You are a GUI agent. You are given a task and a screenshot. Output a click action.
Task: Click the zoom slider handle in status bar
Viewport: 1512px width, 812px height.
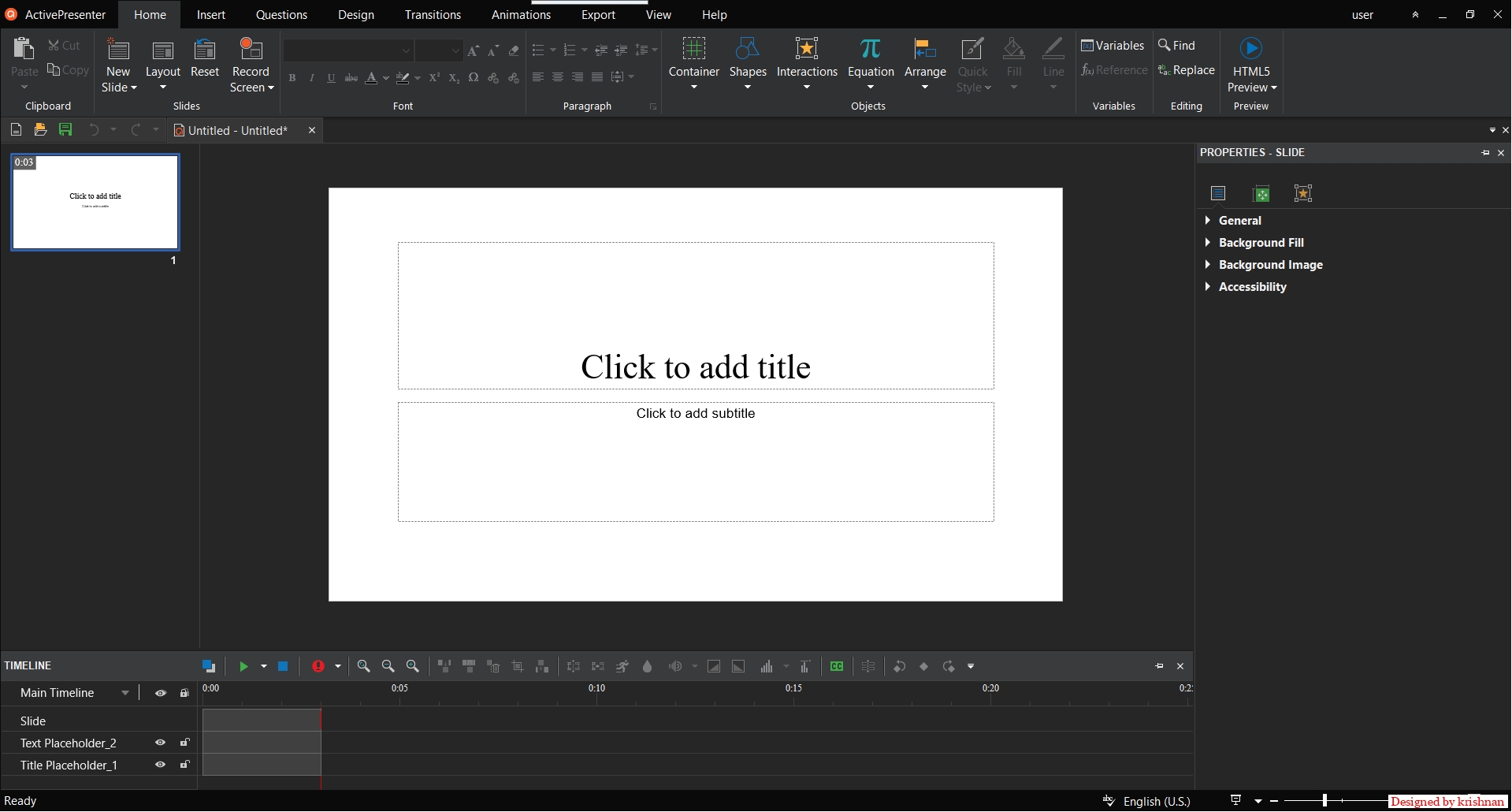coord(1324,801)
